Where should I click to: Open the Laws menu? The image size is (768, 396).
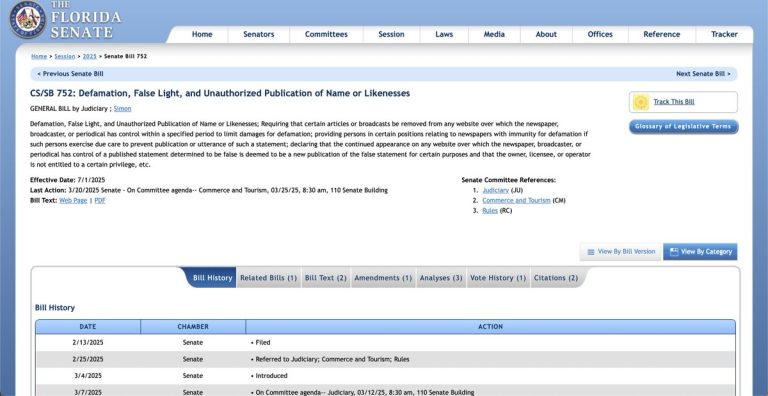point(444,34)
